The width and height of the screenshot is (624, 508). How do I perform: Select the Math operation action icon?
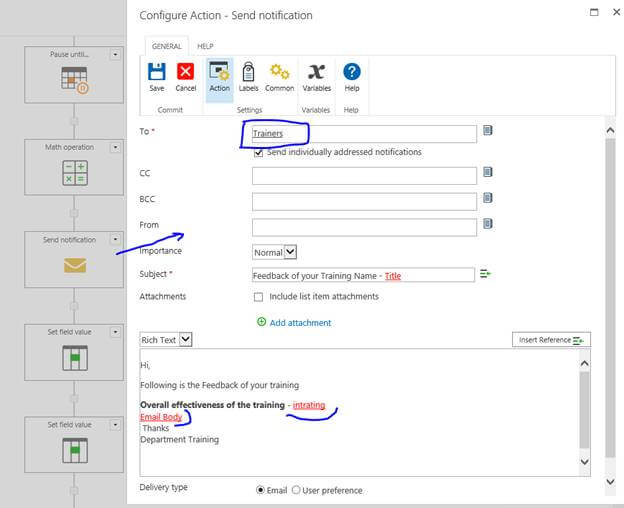point(75,173)
